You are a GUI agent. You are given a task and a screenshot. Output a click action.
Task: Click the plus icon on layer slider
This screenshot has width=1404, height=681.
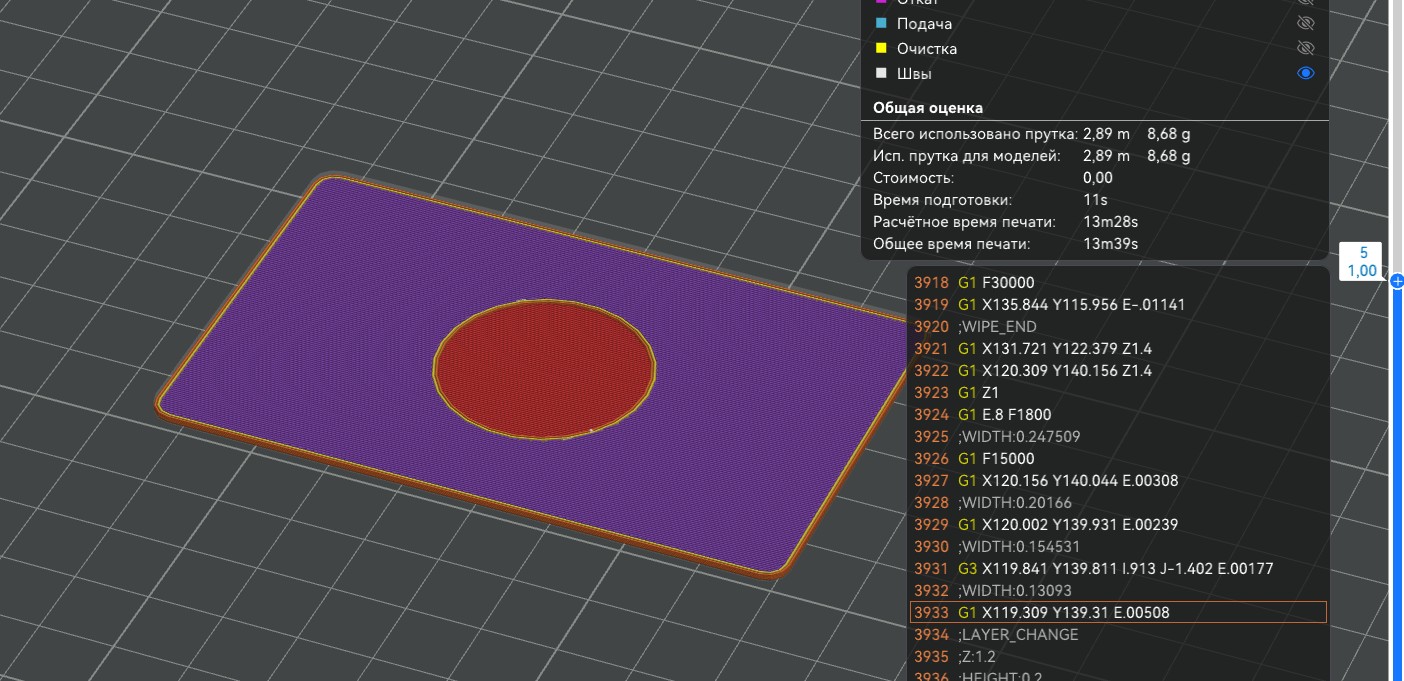[1397, 281]
